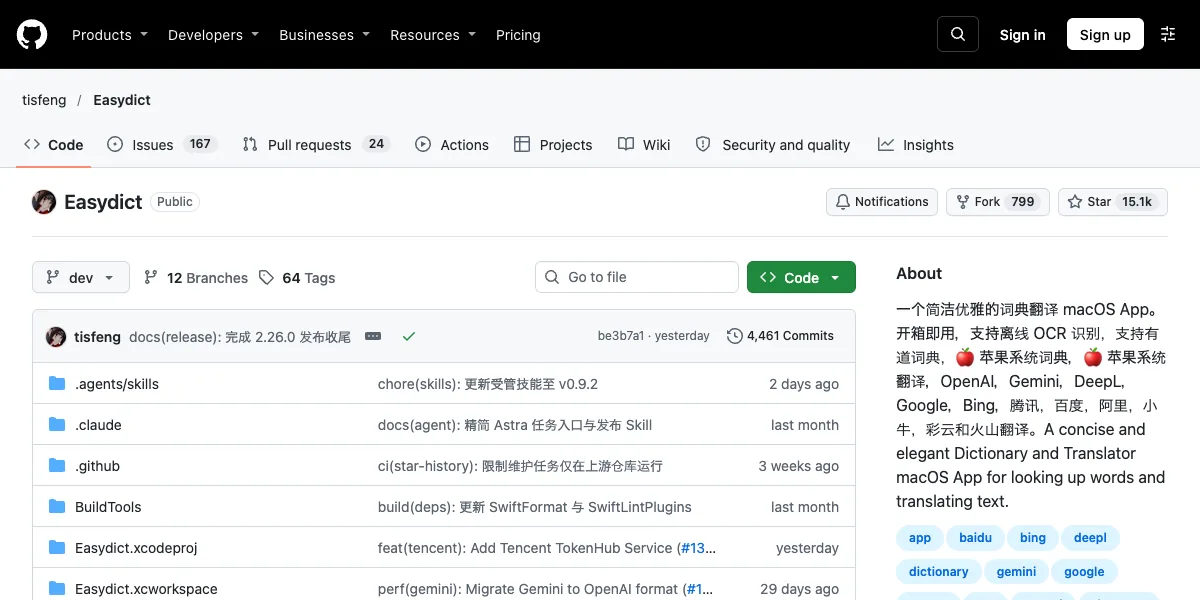
Task: Go to the Pricing page
Action: [x=518, y=35]
